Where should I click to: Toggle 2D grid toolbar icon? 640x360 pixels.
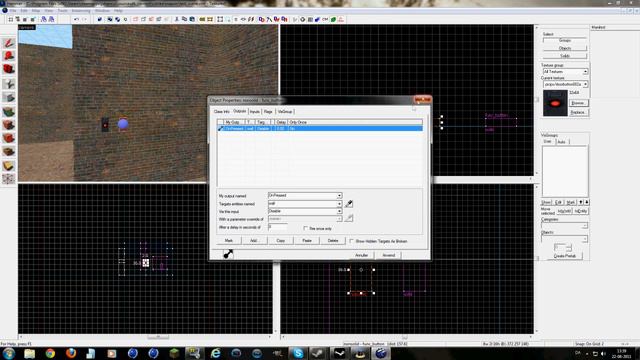11,19
